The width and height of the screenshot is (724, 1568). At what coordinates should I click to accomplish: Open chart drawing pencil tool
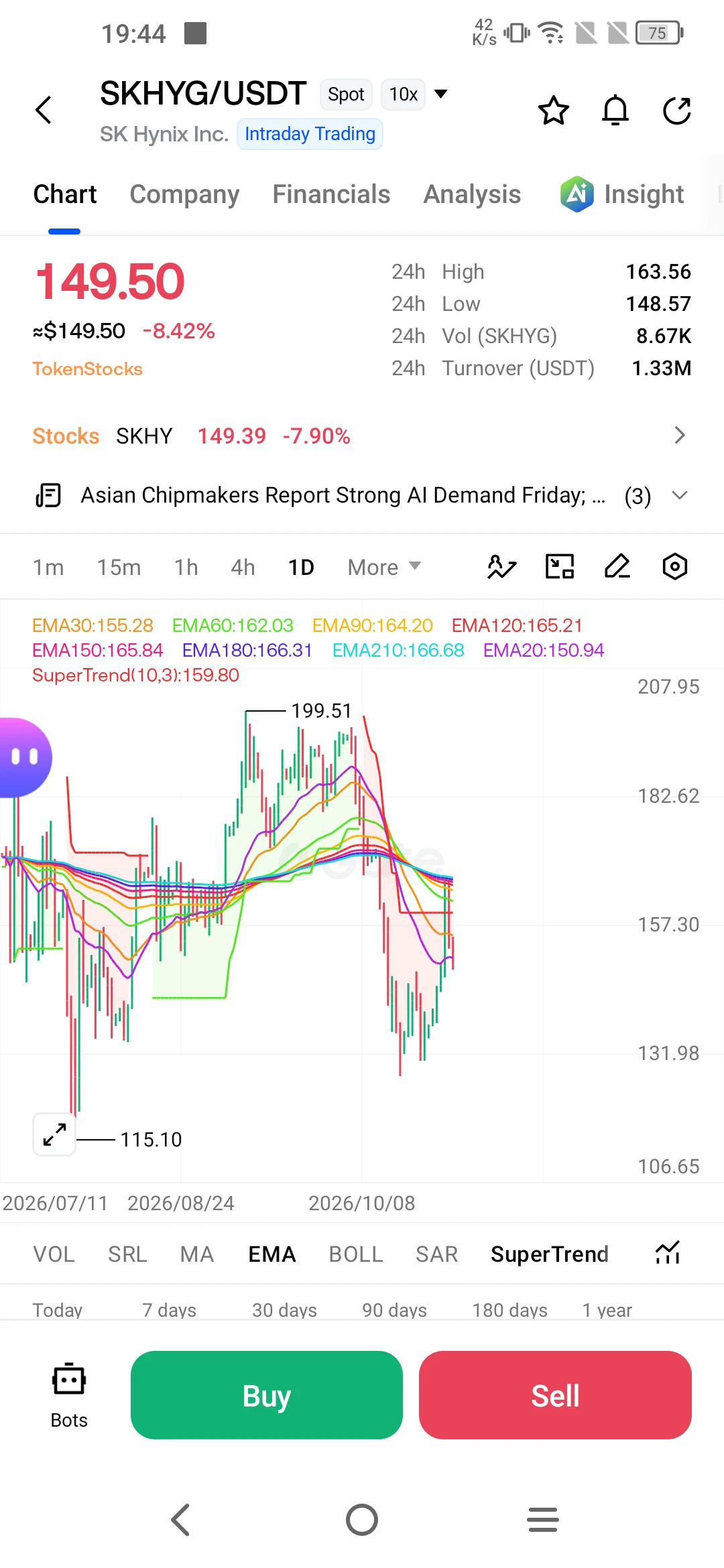click(x=617, y=567)
